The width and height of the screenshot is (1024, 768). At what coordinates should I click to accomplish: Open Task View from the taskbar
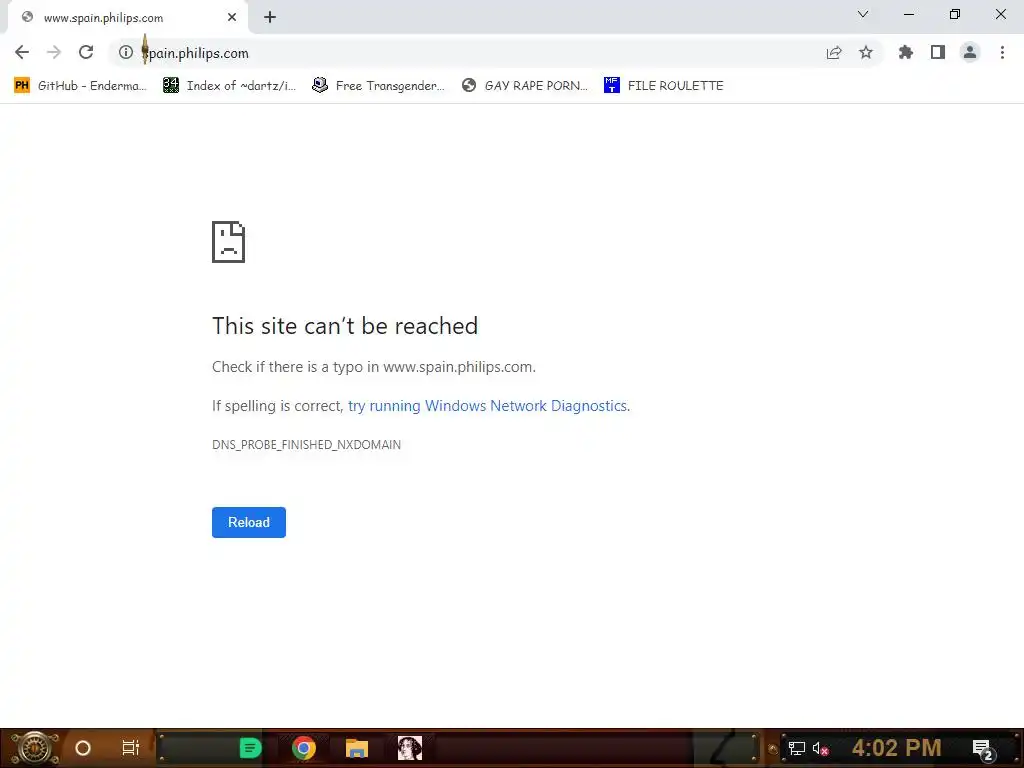pyautogui.click(x=131, y=748)
